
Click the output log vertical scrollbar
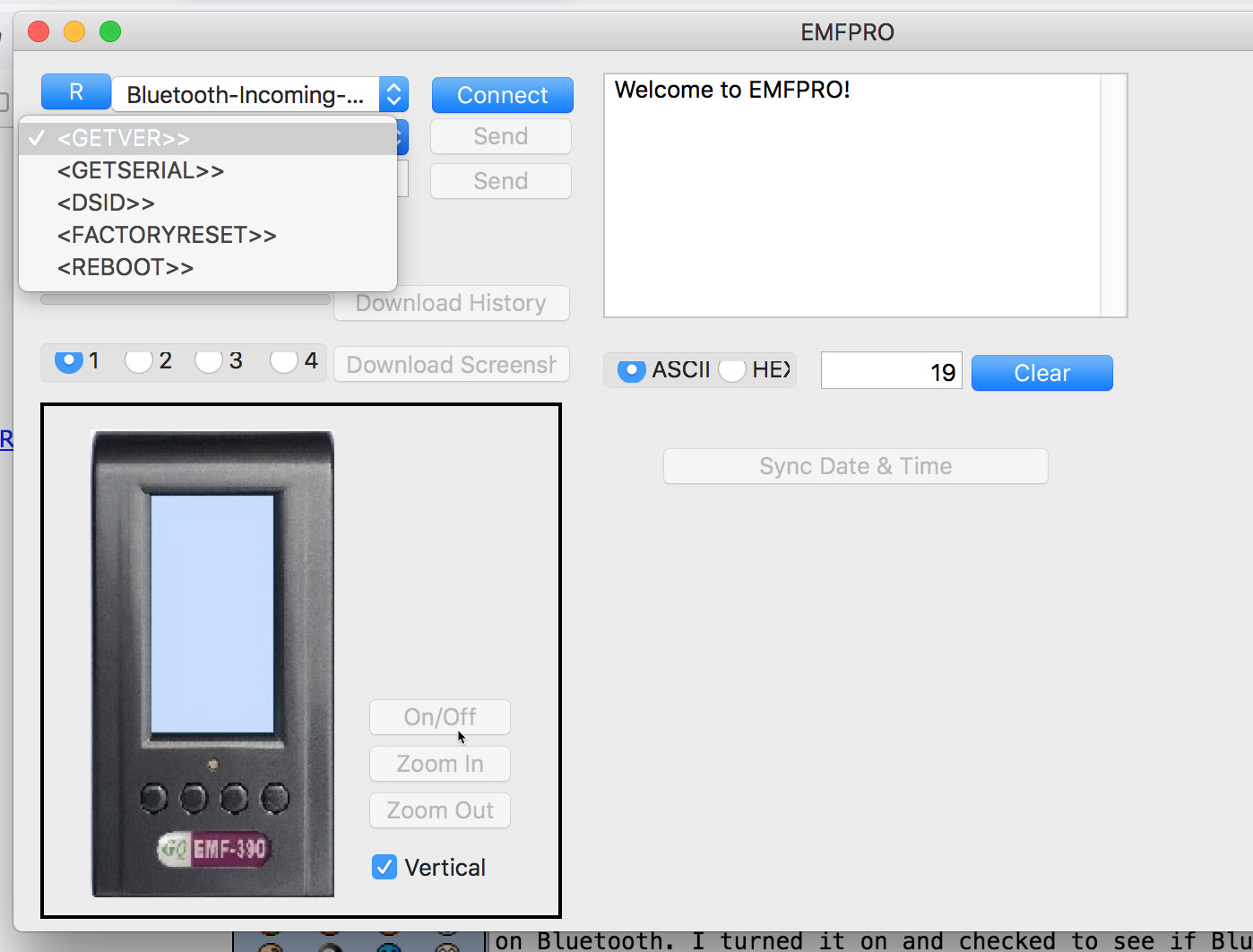pyautogui.click(x=1113, y=195)
